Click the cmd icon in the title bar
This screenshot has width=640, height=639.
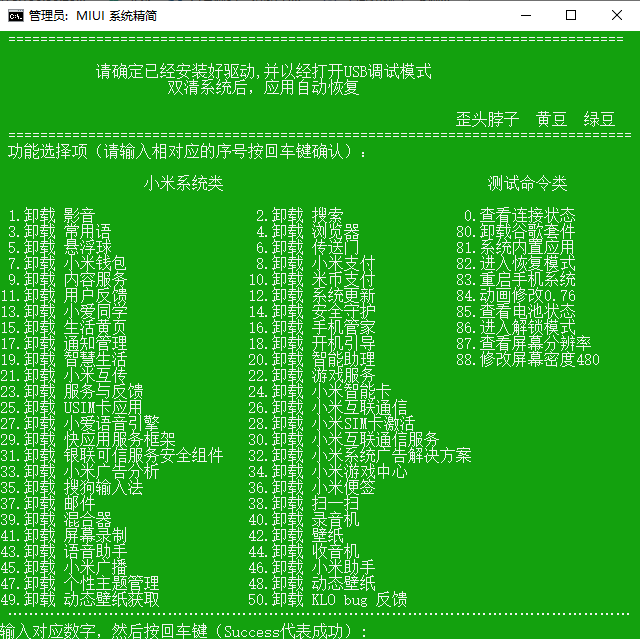(16, 16)
